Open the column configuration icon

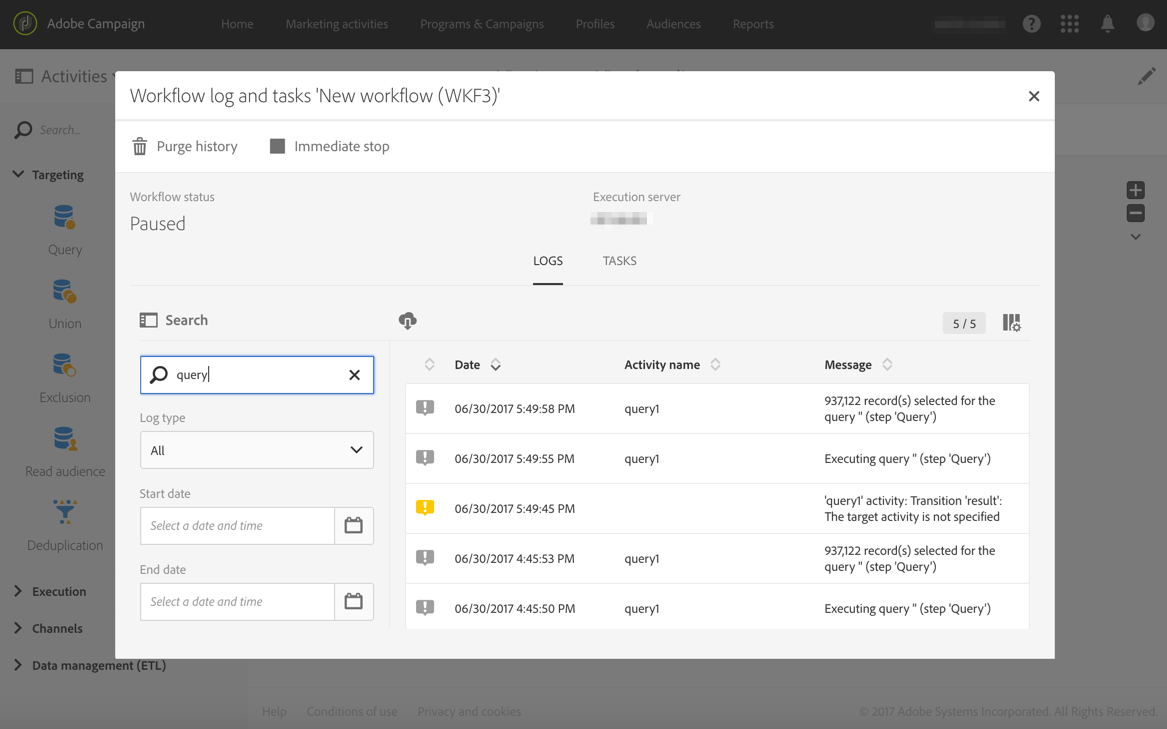pos(1011,323)
